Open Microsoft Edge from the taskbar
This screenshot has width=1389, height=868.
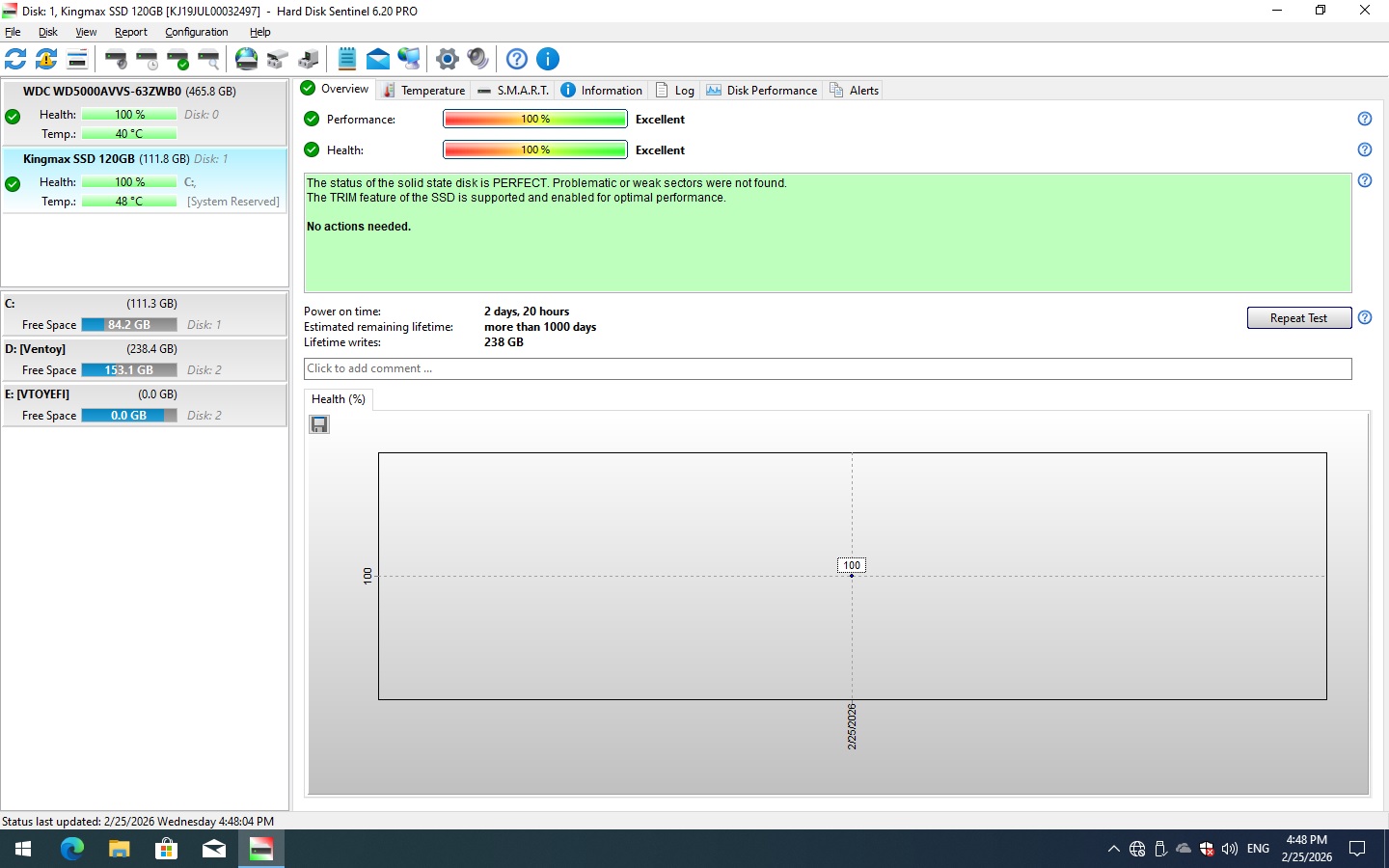(72, 849)
